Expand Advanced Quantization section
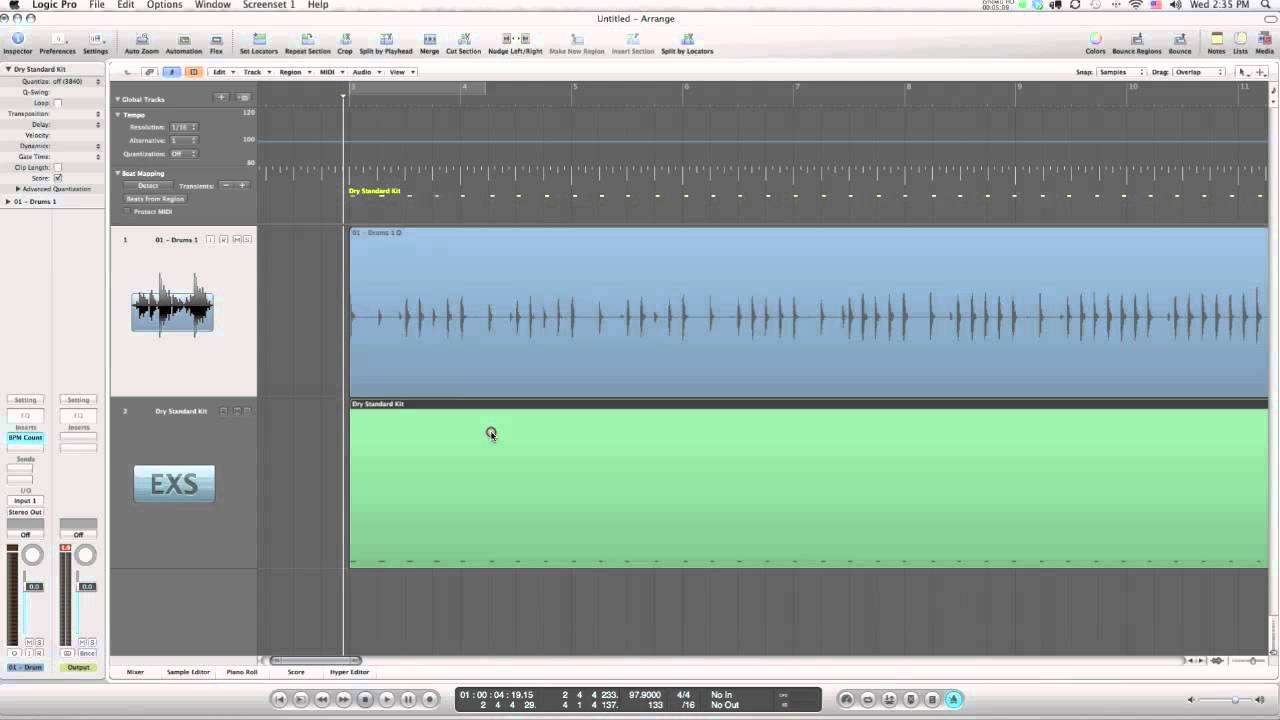The width and height of the screenshot is (1280, 720). [18, 189]
